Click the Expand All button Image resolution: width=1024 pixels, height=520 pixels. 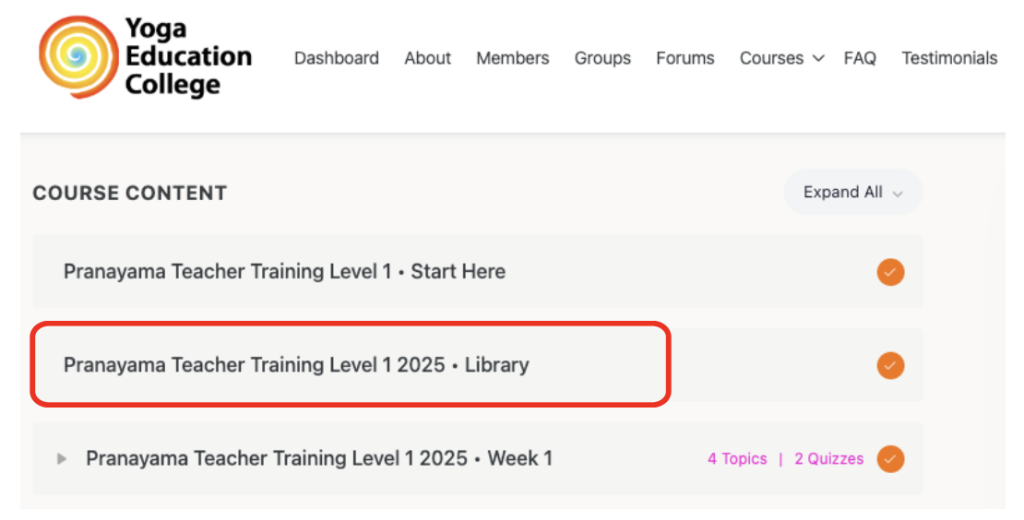853,192
